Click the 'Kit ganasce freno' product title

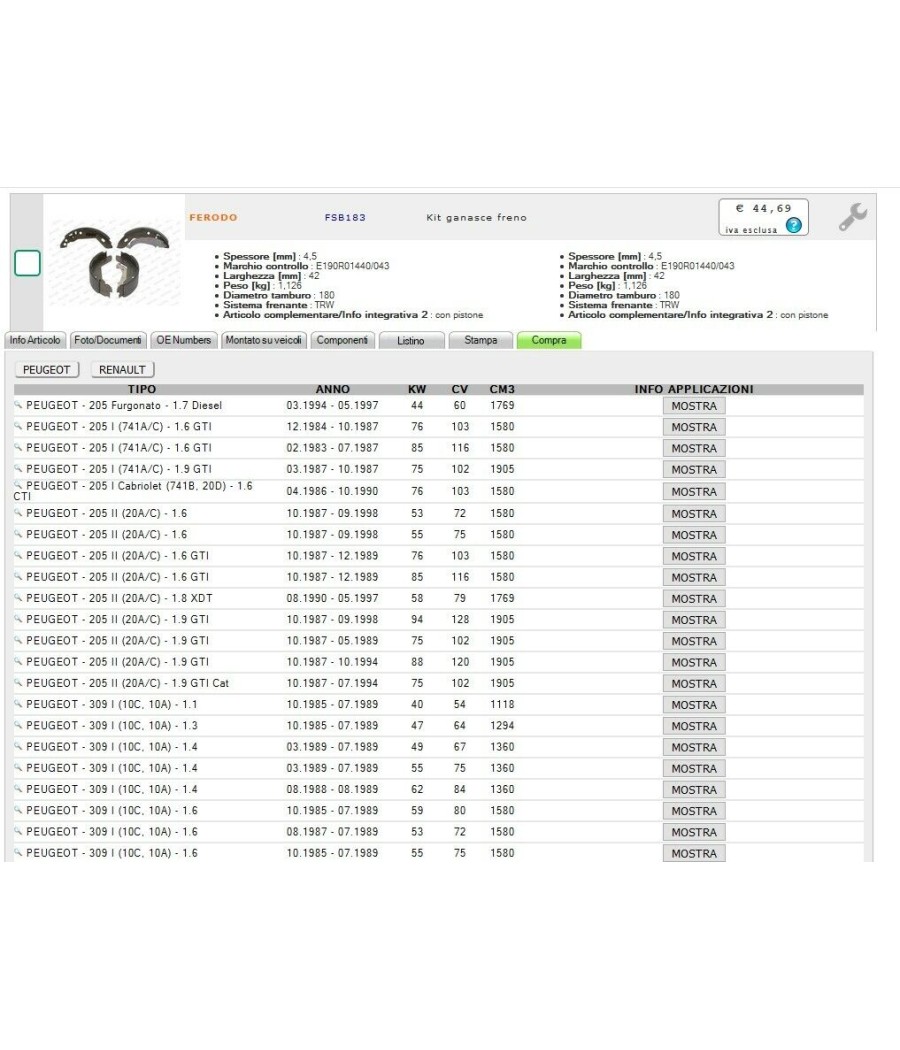point(477,218)
